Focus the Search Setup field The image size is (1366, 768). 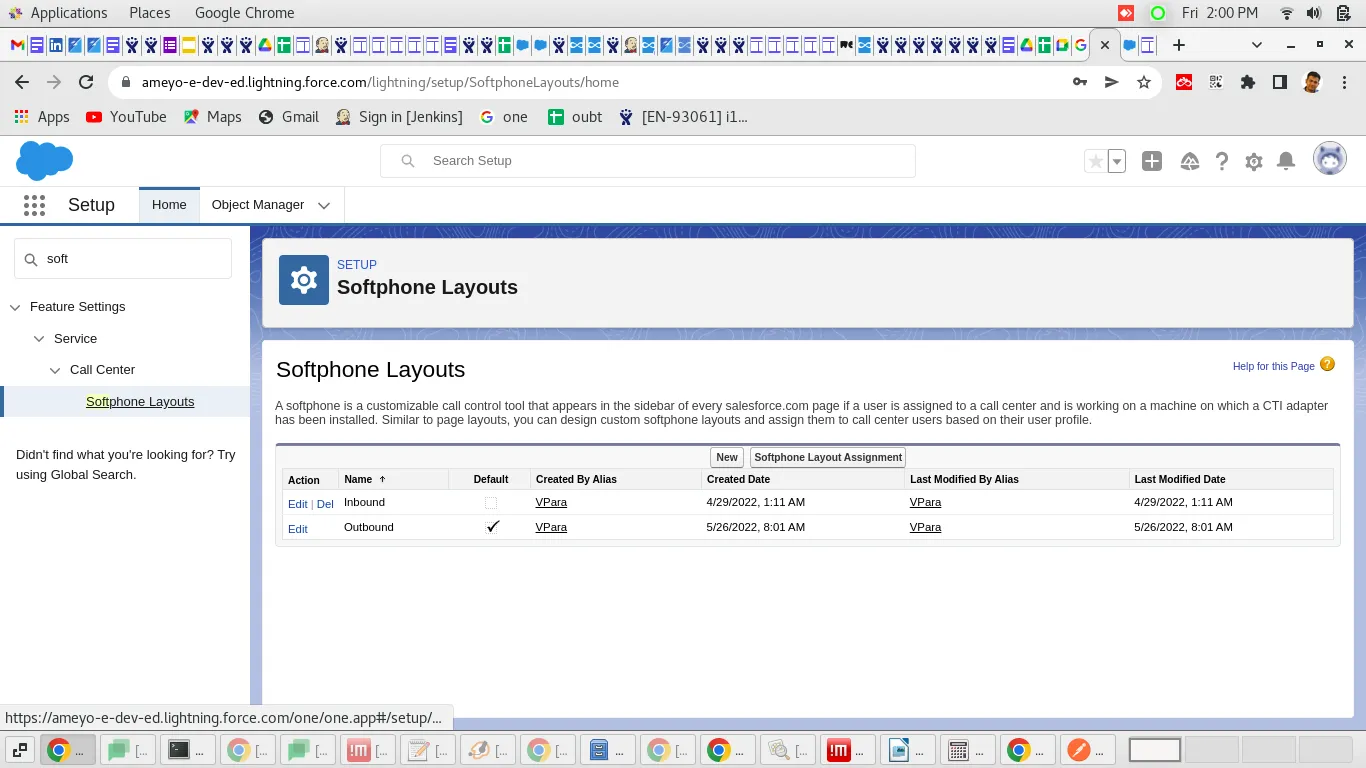(x=648, y=161)
